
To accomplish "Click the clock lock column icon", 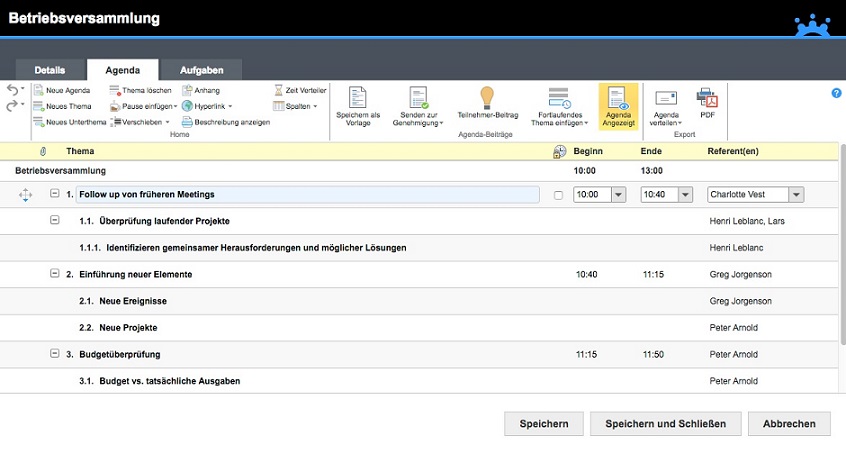I will click(x=560, y=152).
